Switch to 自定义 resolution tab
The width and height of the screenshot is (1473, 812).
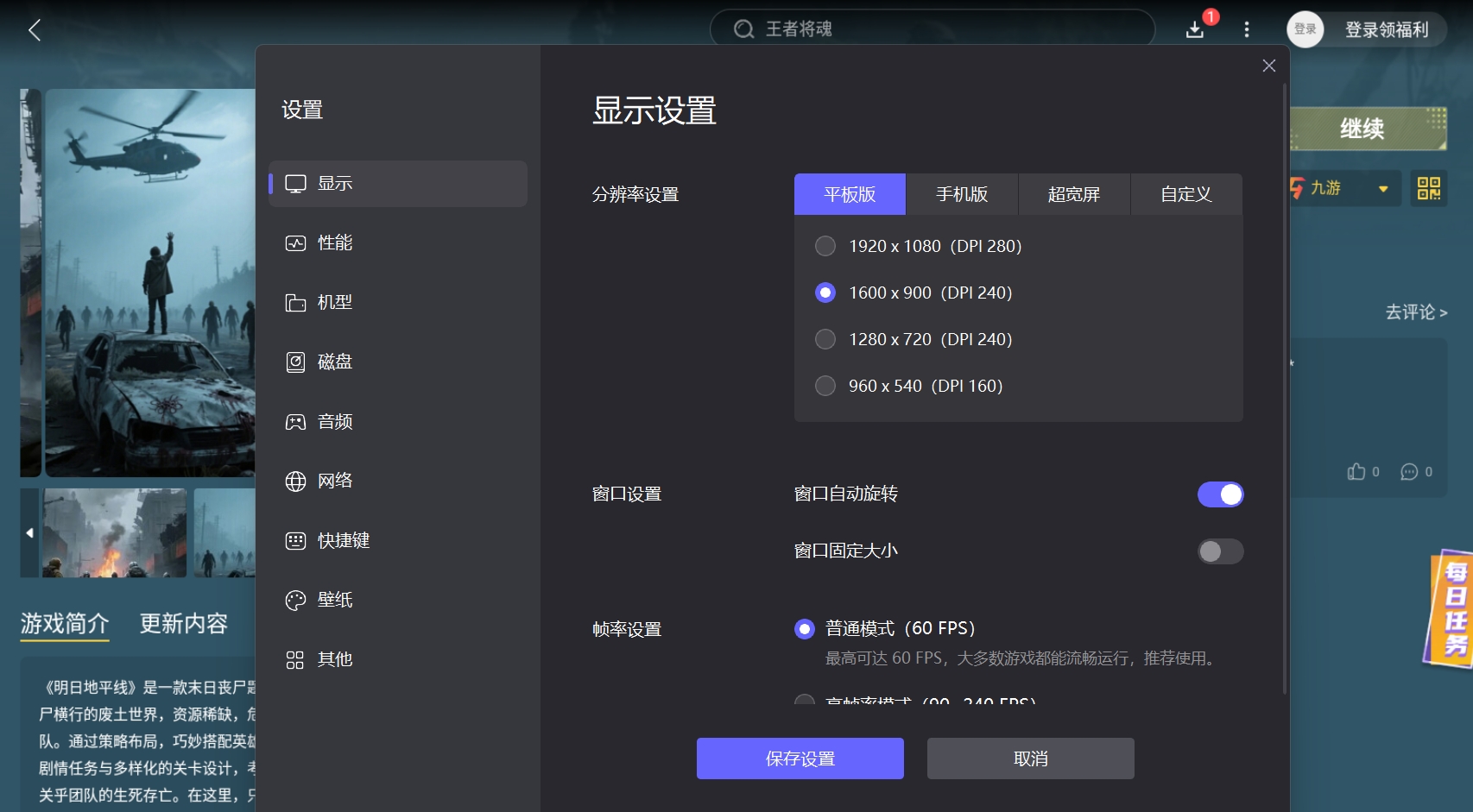[1186, 194]
